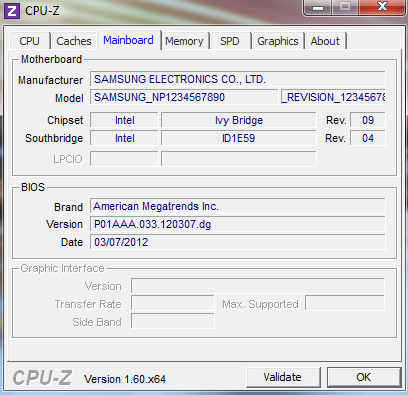Click the OK button
Image resolution: width=408 pixels, height=395 pixels.
point(364,377)
